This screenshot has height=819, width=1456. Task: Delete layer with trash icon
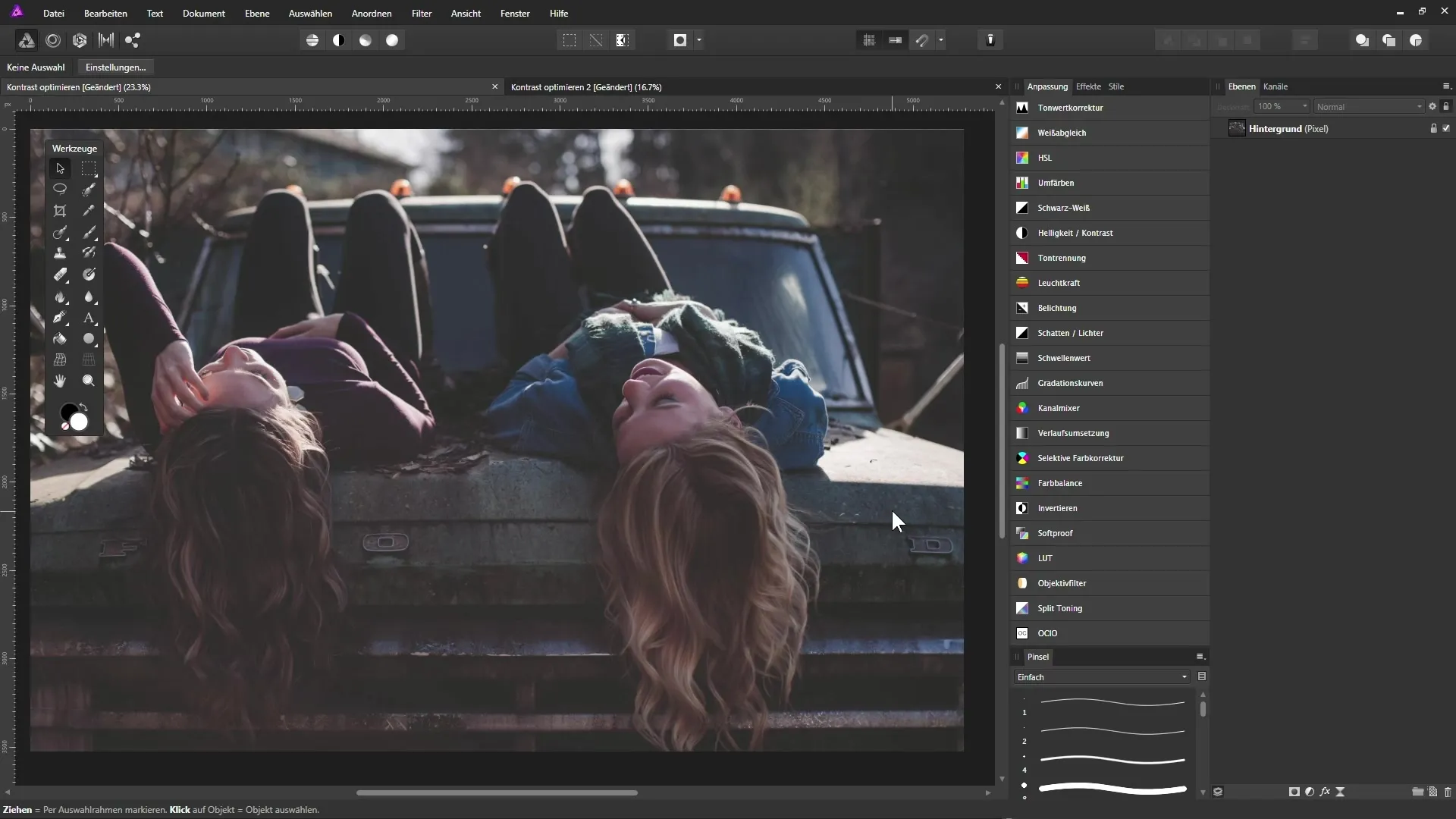1448,792
